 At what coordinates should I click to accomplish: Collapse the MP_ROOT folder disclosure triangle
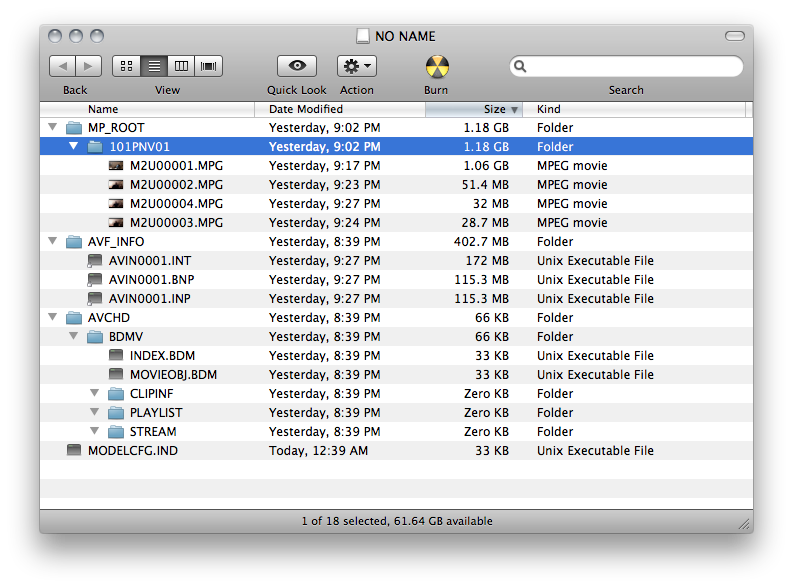tap(52, 128)
